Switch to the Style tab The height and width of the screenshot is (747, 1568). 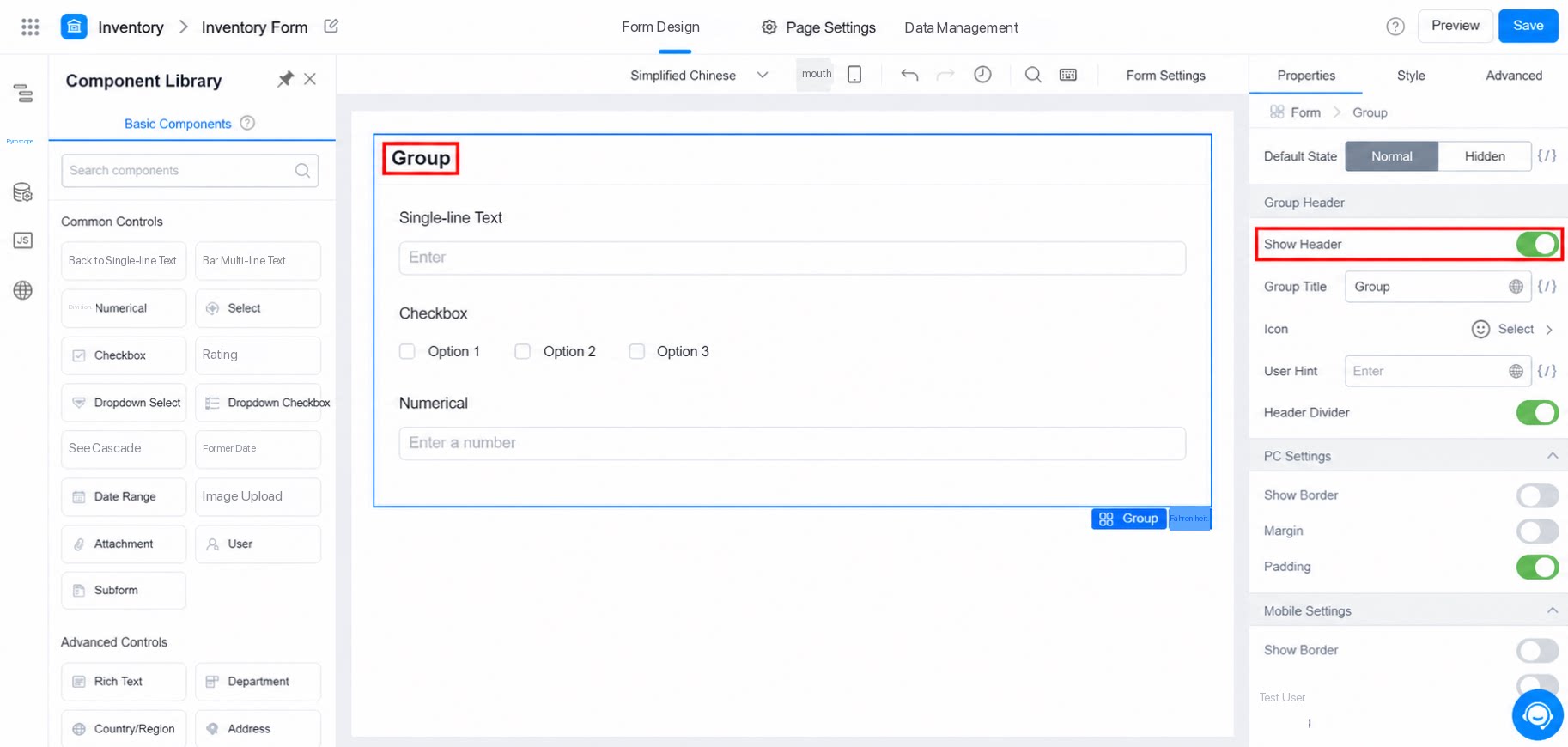[x=1411, y=76]
